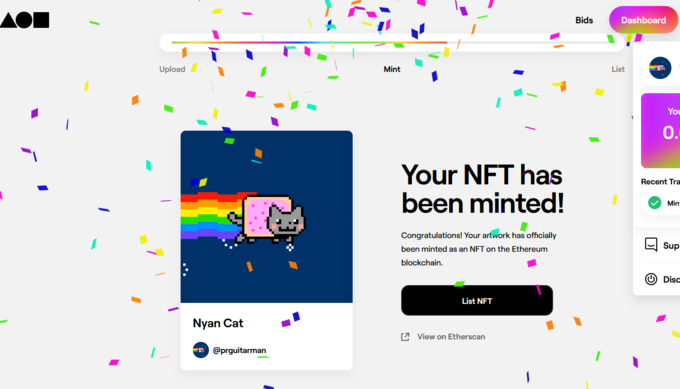Click the prguitarman avatar on the card
This screenshot has height=389, width=680.
point(201,350)
